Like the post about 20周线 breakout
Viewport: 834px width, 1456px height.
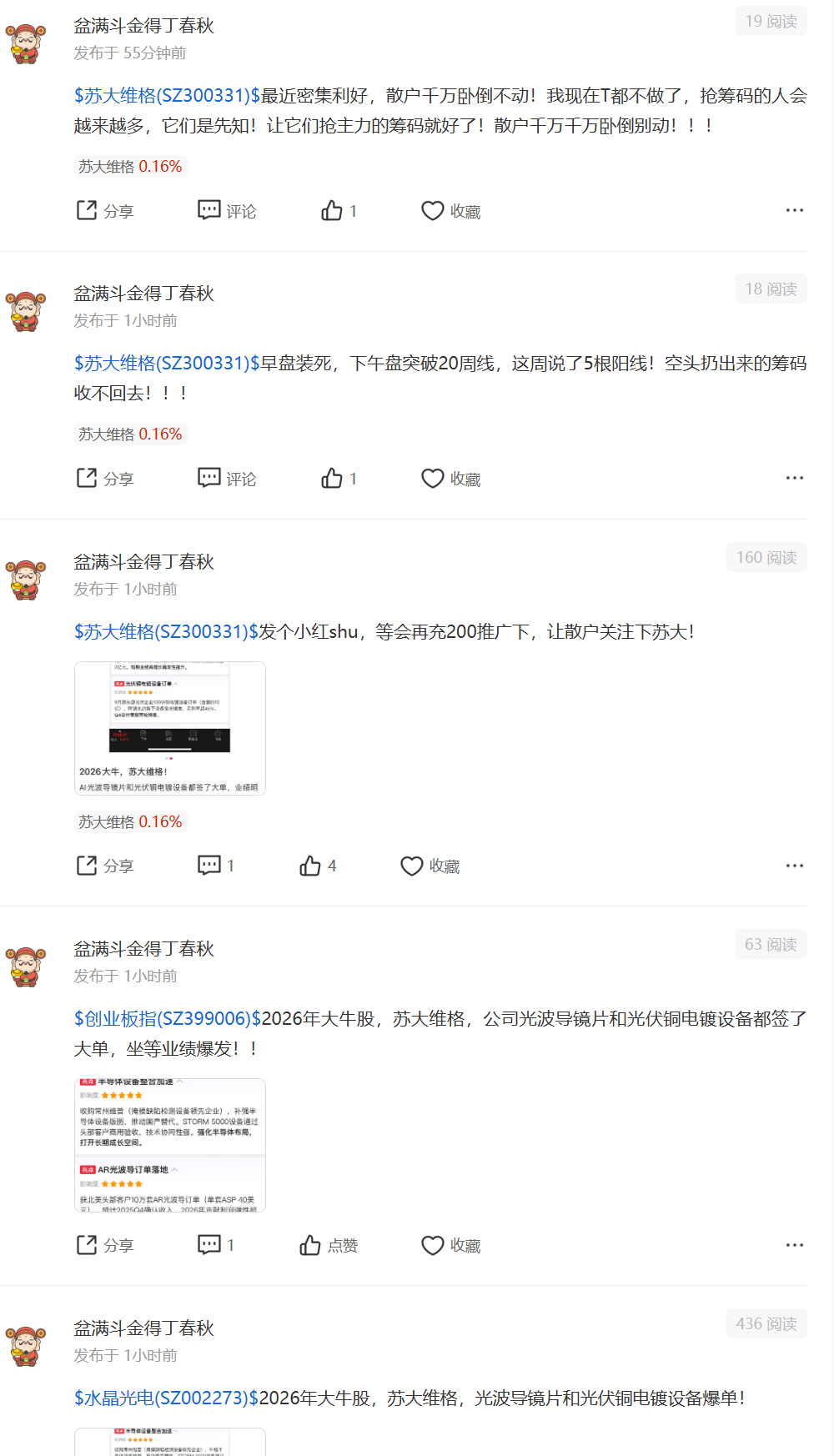tap(339, 479)
